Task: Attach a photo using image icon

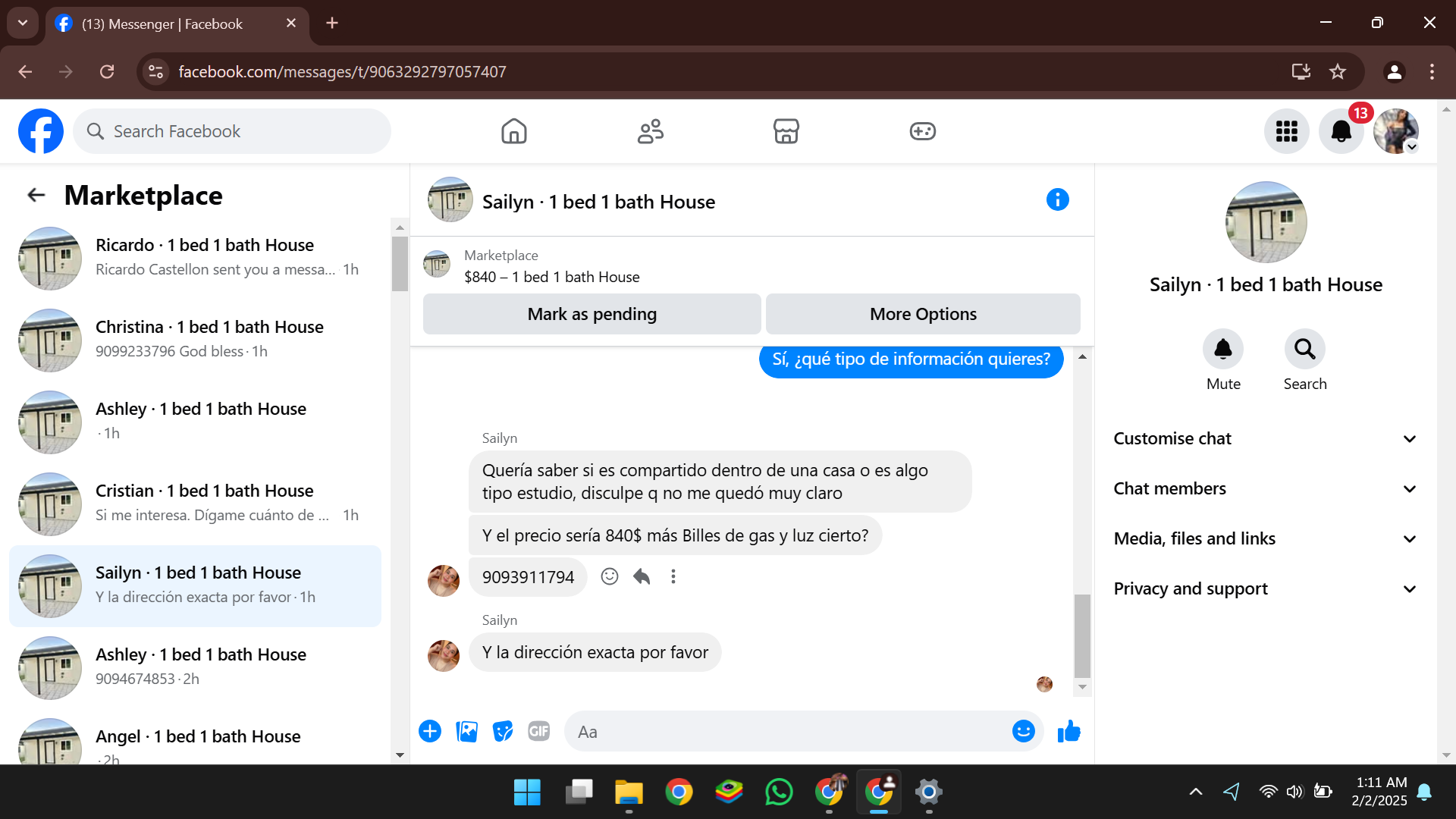Action: (x=466, y=731)
